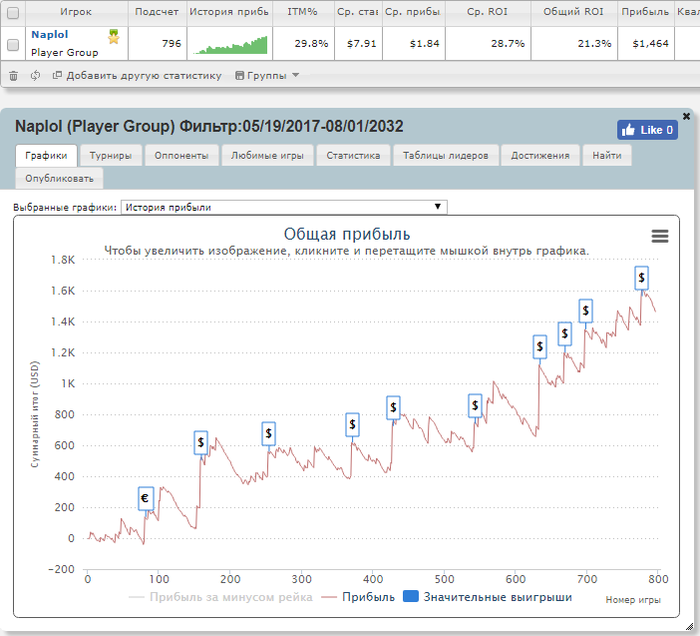Sort by the 'ITM%' column header
700x636 pixels.
click(303, 12)
